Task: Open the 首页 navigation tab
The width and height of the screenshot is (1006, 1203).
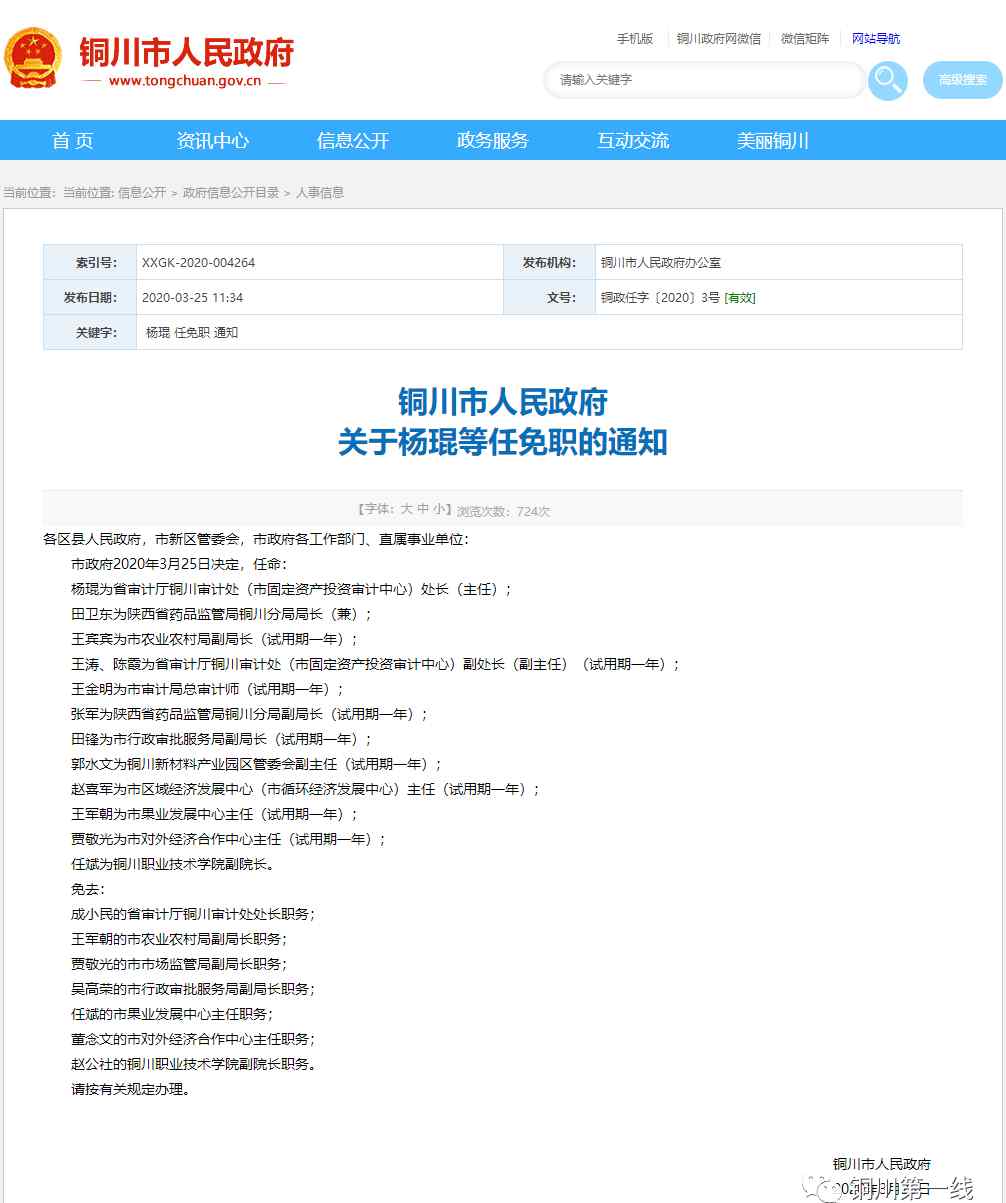Action: coord(73,141)
